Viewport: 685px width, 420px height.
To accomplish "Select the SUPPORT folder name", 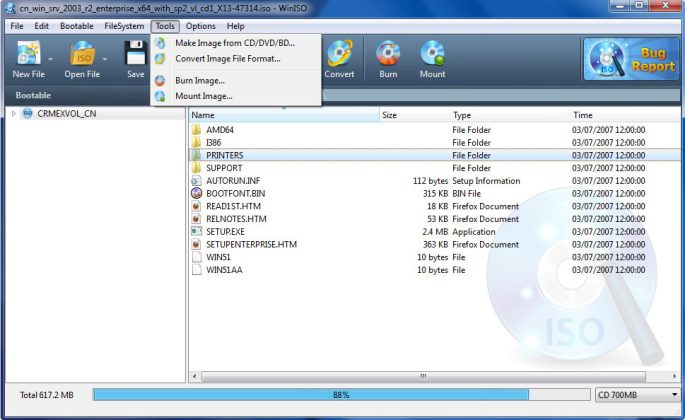I will (224, 168).
